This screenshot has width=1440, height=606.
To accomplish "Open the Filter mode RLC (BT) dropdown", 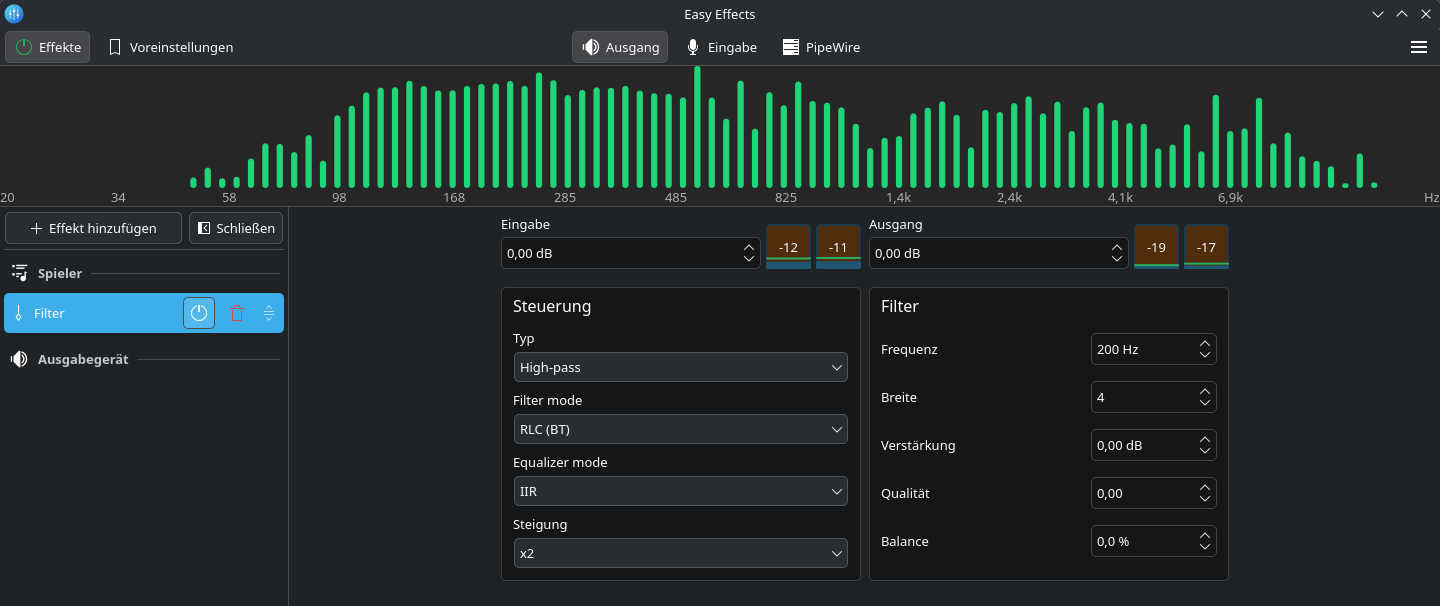I will [x=681, y=429].
